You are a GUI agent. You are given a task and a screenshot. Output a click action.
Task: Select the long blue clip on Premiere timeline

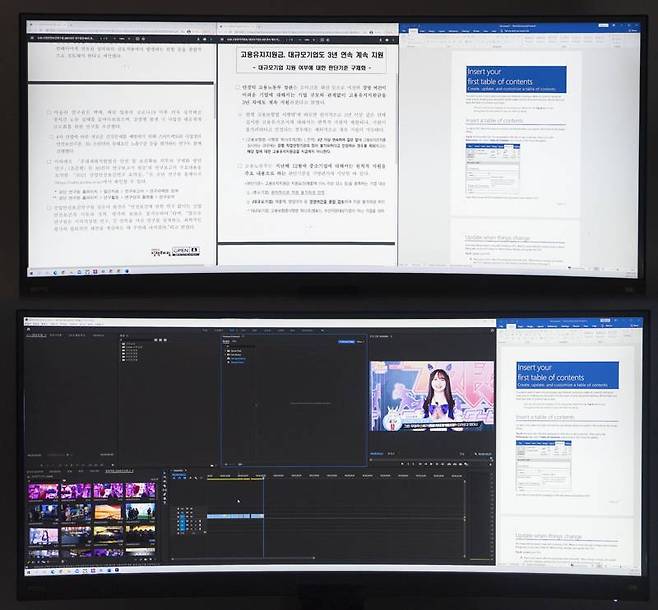[x=229, y=516]
